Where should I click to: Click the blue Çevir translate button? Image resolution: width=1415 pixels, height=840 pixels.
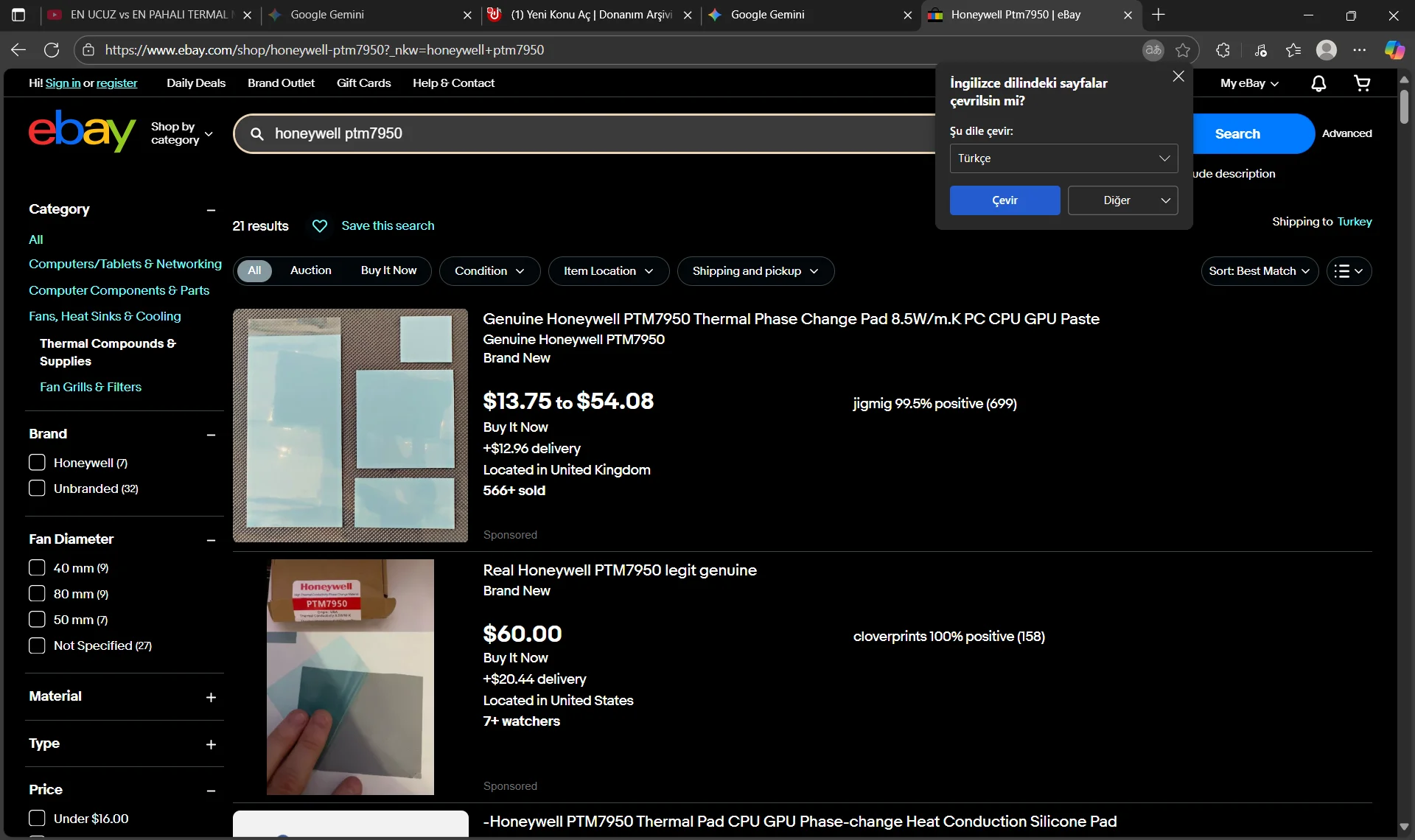[1005, 200]
